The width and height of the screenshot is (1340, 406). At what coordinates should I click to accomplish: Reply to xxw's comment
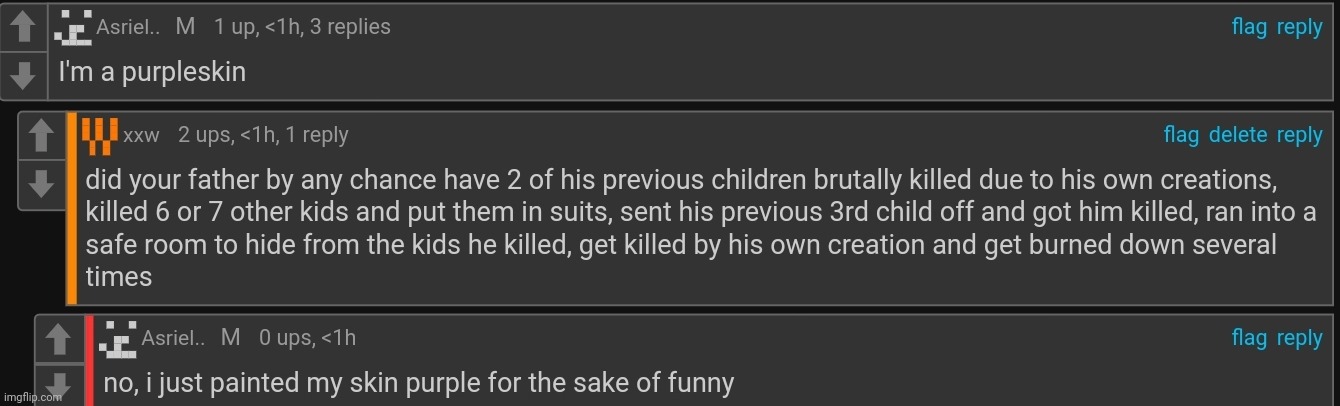coord(1299,135)
